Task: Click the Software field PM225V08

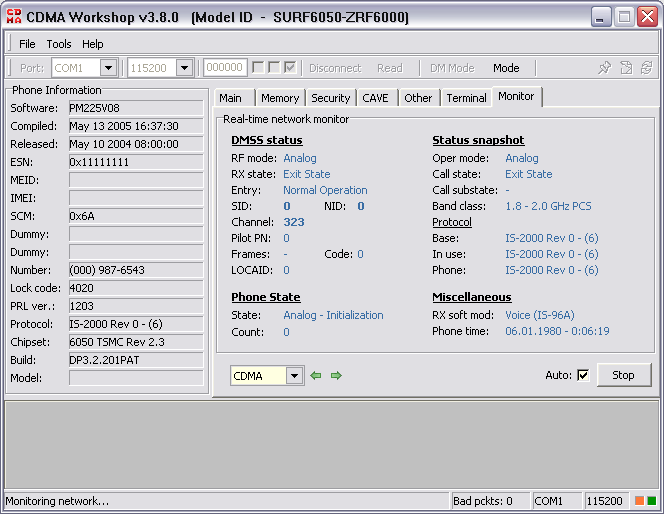Action: click(136, 108)
